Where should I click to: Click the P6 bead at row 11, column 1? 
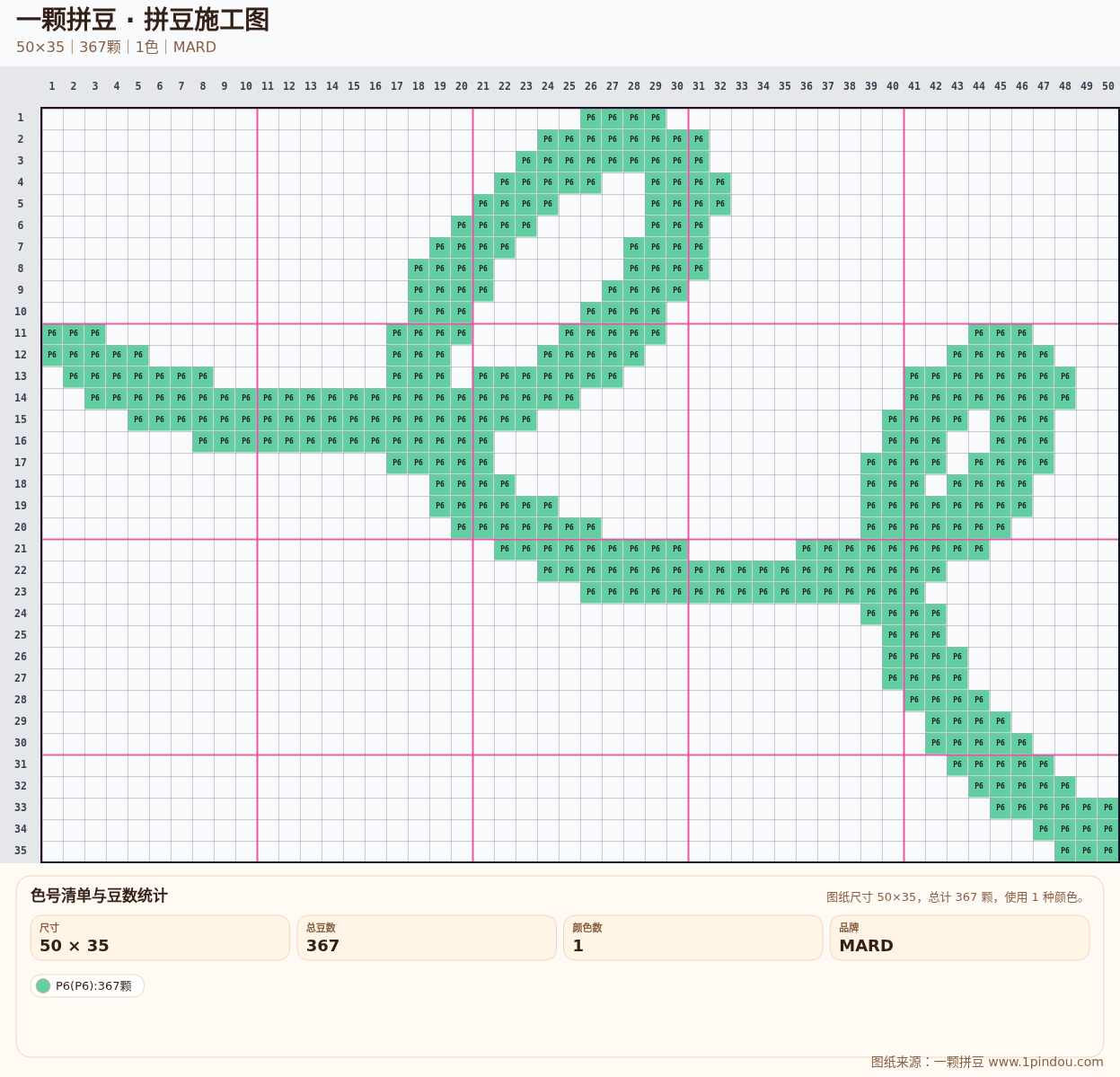coord(52,333)
